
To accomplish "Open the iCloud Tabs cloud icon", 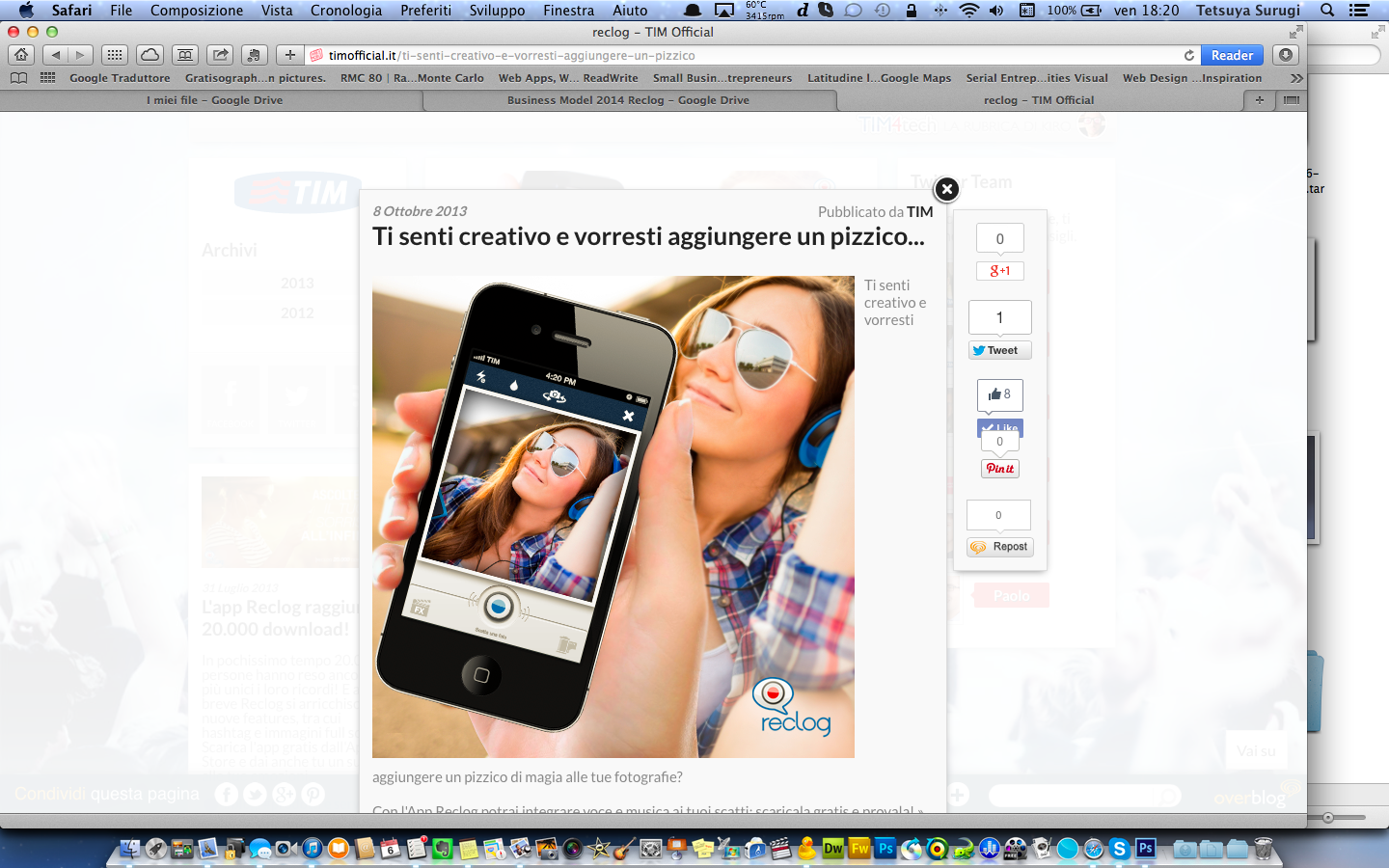I will [150, 55].
